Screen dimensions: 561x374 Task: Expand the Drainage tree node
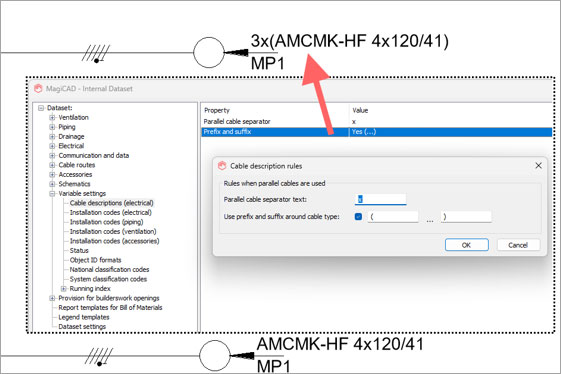(x=52, y=136)
